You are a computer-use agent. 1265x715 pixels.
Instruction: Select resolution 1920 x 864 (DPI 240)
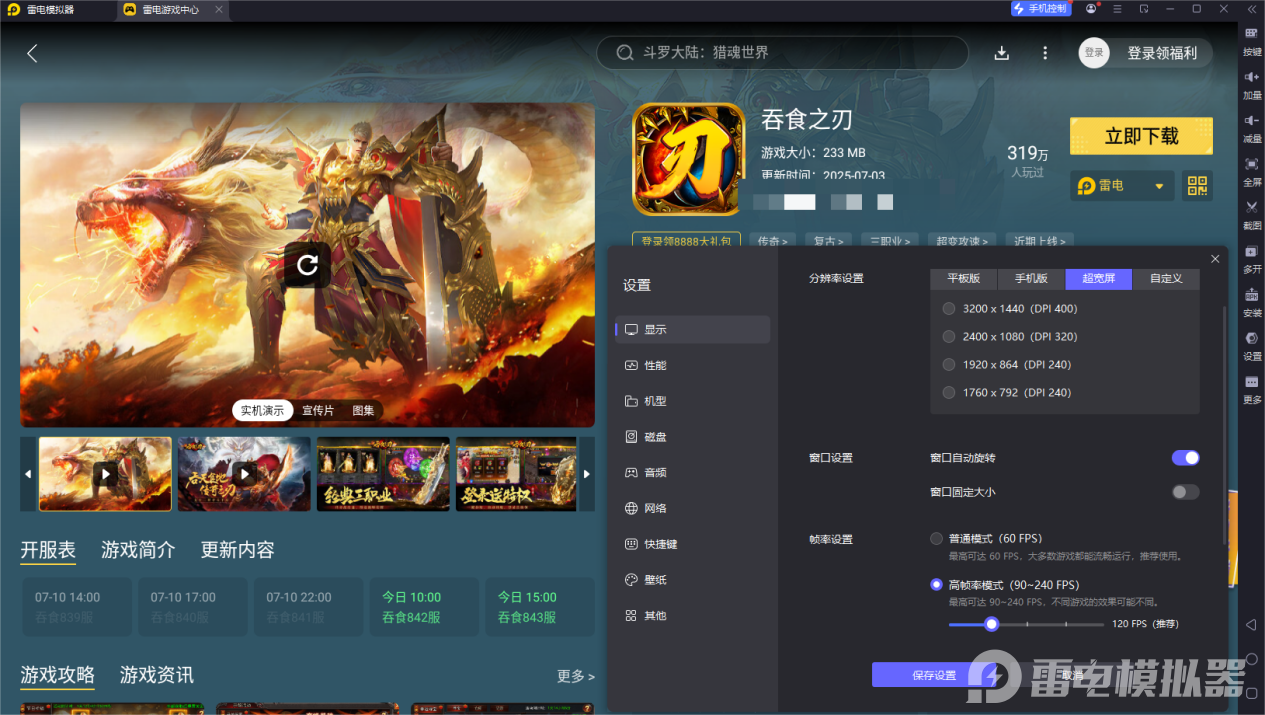point(1006,365)
